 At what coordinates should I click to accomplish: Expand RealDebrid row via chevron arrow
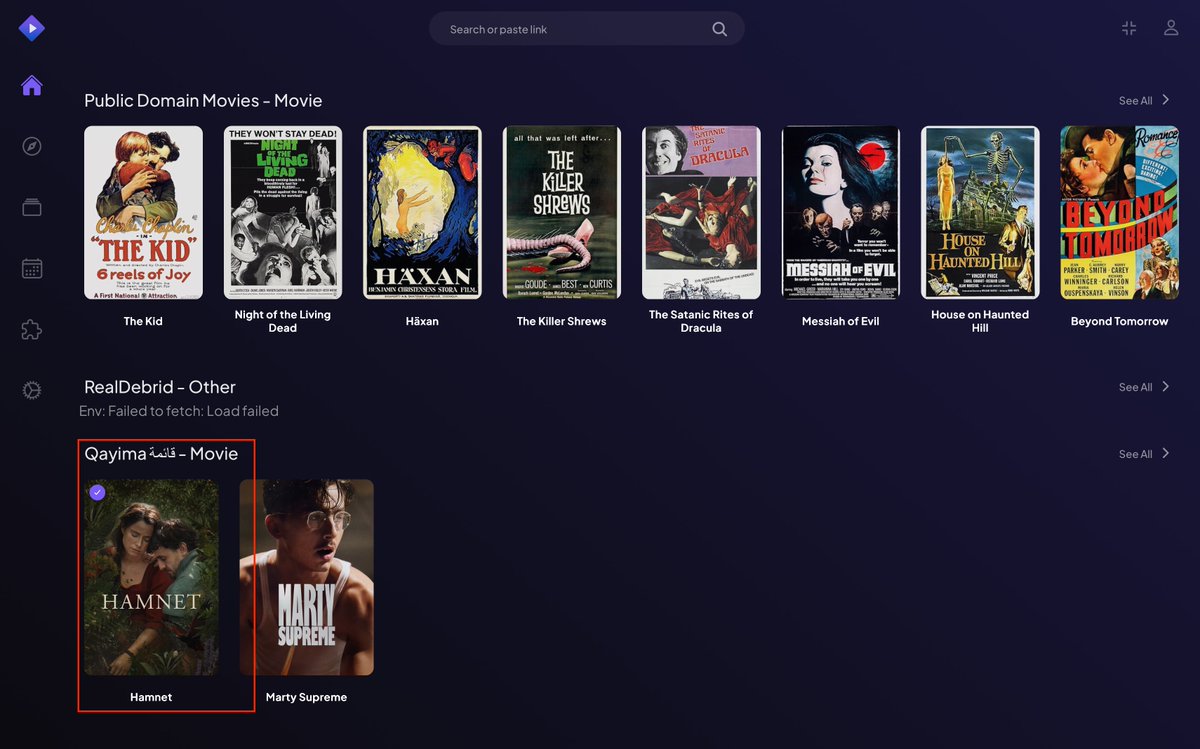click(1166, 386)
